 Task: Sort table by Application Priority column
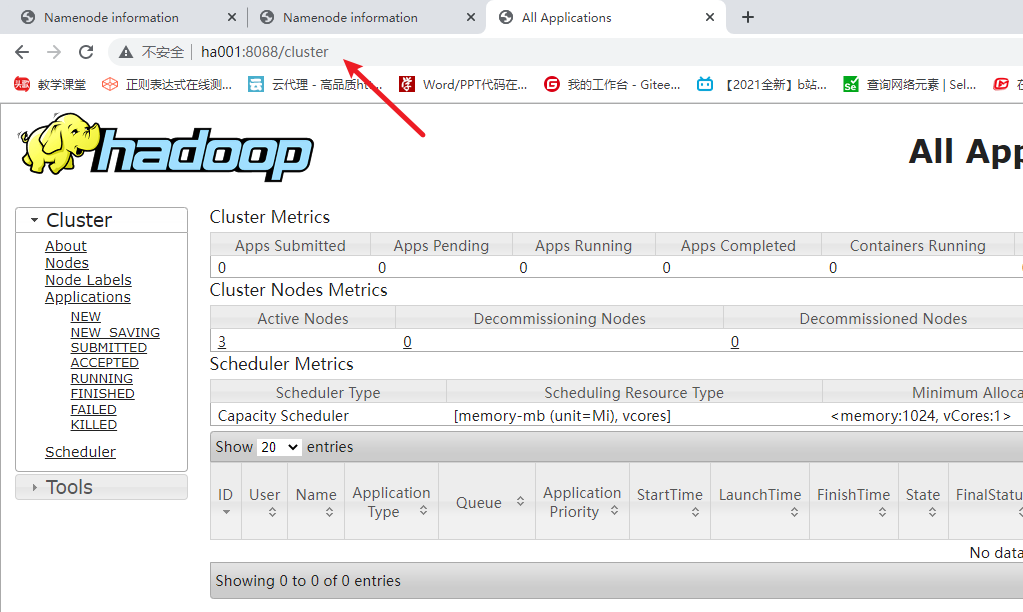pyautogui.click(x=582, y=501)
